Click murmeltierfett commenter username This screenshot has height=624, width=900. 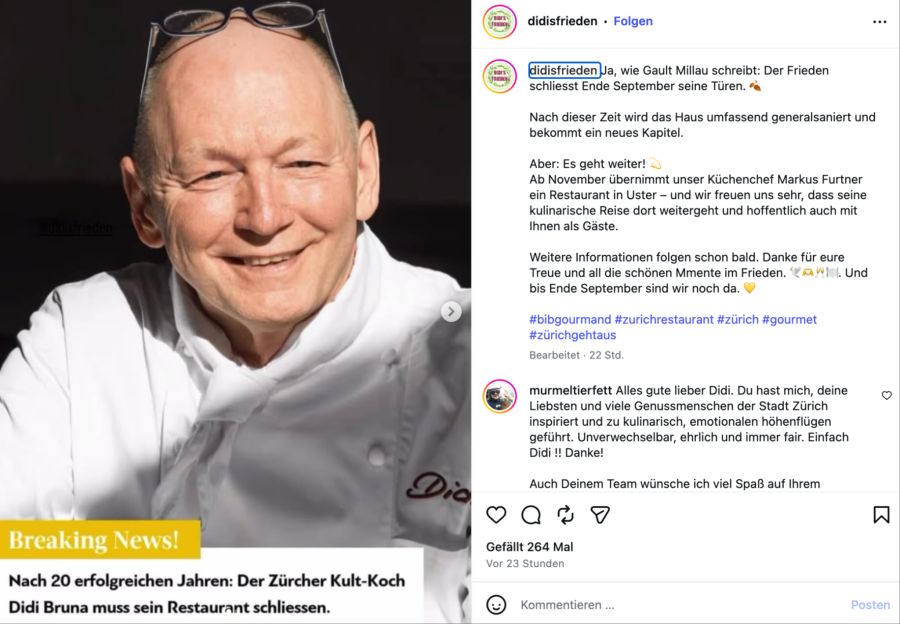click(x=571, y=390)
